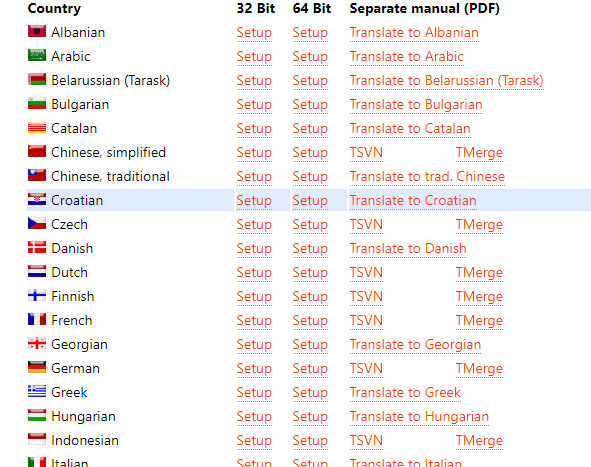Open TSVN manual for Chinese simplified

366,153
